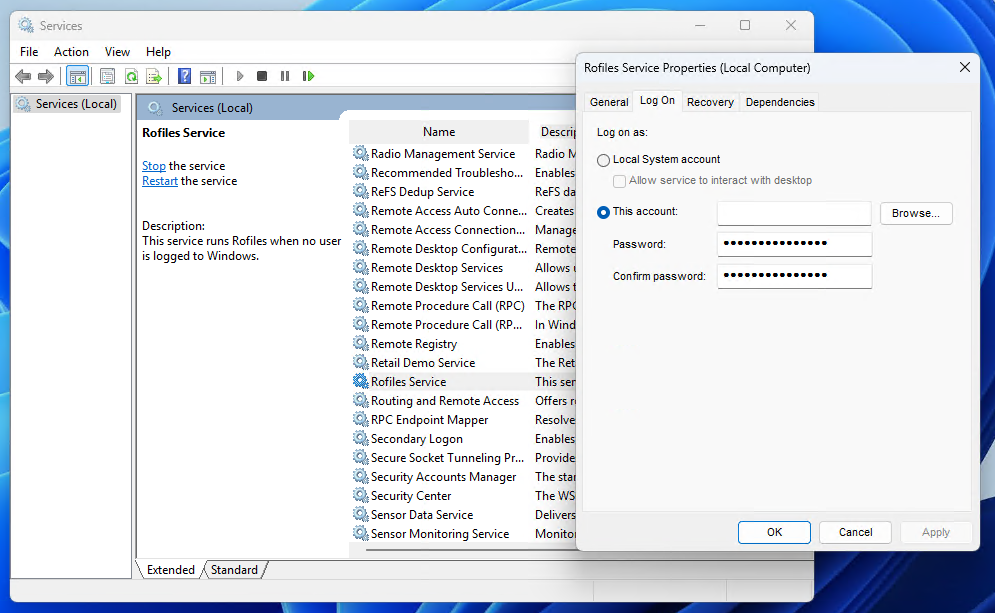Select the Remote Procedure Call (RP... row
This screenshot has height=613, width=995.
pyautogui.click(x=463, y=325)
